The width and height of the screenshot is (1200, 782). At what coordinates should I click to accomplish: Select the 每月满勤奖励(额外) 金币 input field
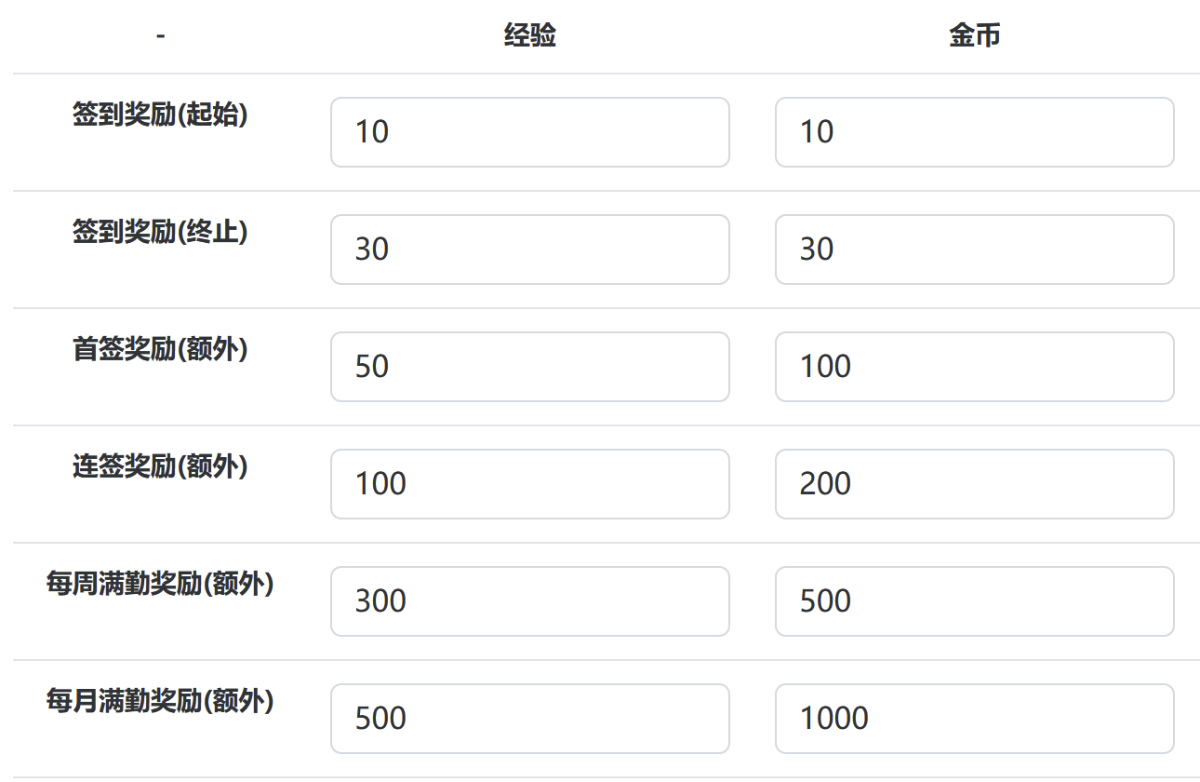coord(974,718)
